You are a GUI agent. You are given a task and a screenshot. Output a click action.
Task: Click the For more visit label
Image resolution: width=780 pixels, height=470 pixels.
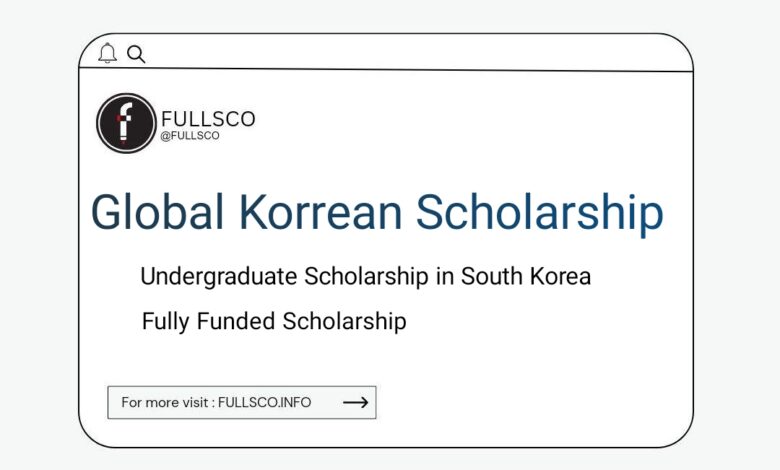[x=165, y=402]
